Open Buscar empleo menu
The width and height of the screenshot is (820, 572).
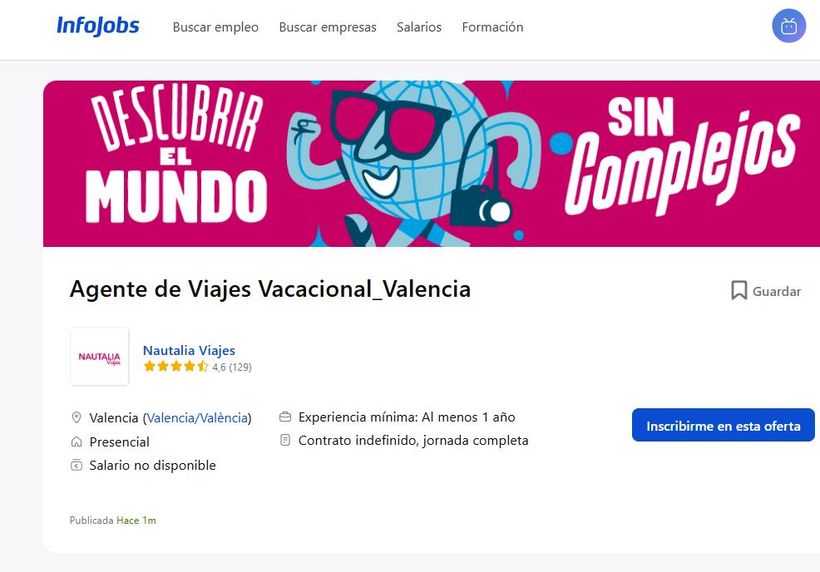[x=215, y=27]
